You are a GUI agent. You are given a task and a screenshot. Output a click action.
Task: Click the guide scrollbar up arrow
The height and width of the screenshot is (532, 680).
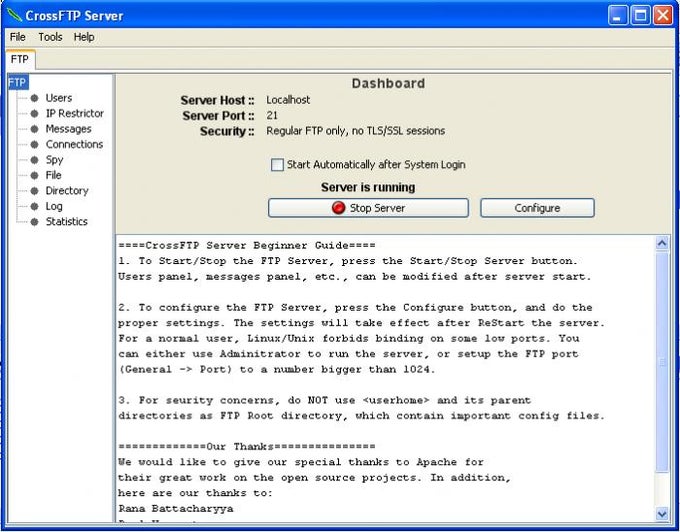coord(662,243)
